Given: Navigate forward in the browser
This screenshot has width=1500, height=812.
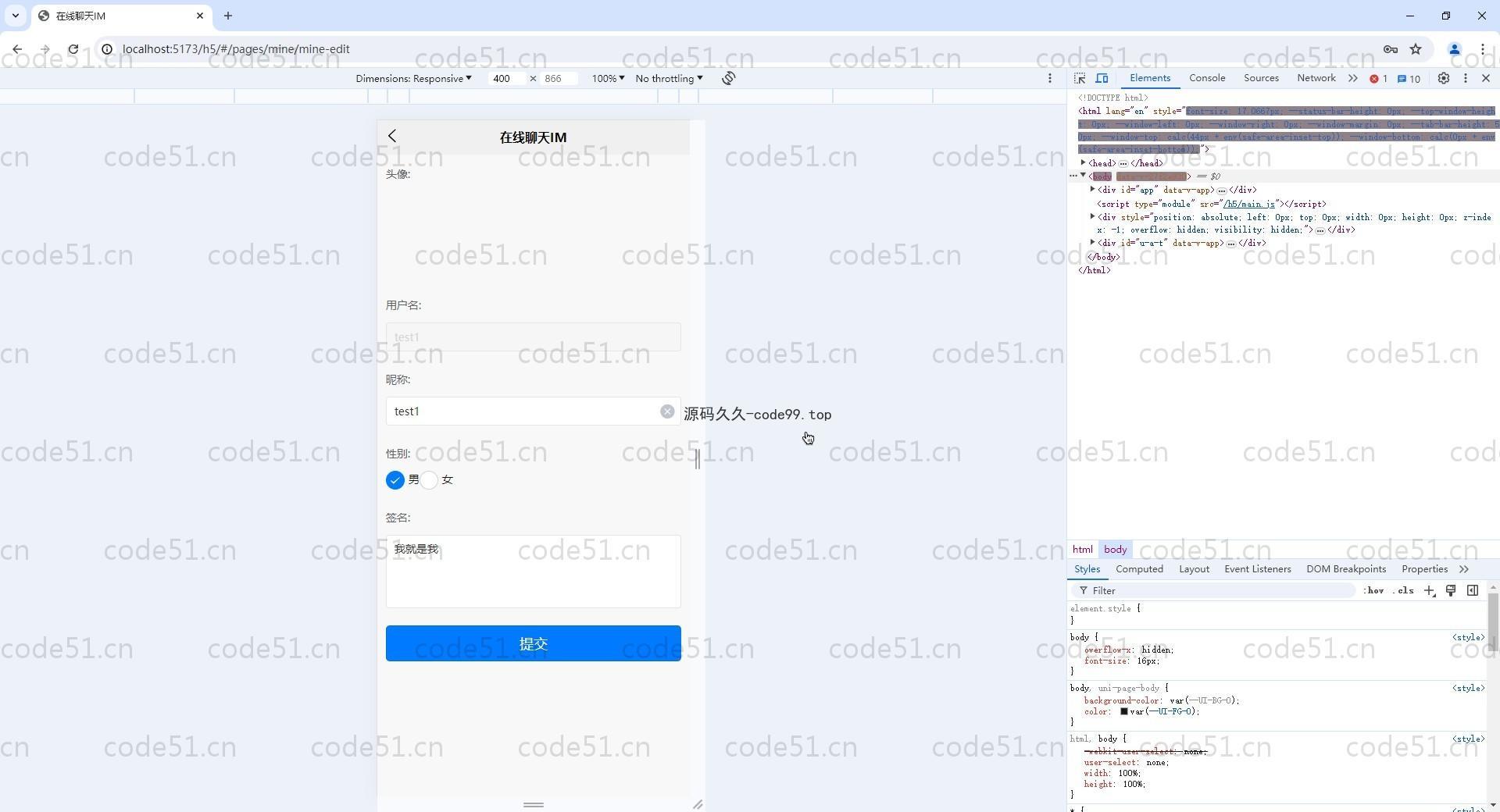Looking at the screenshot, I should 45,49.
